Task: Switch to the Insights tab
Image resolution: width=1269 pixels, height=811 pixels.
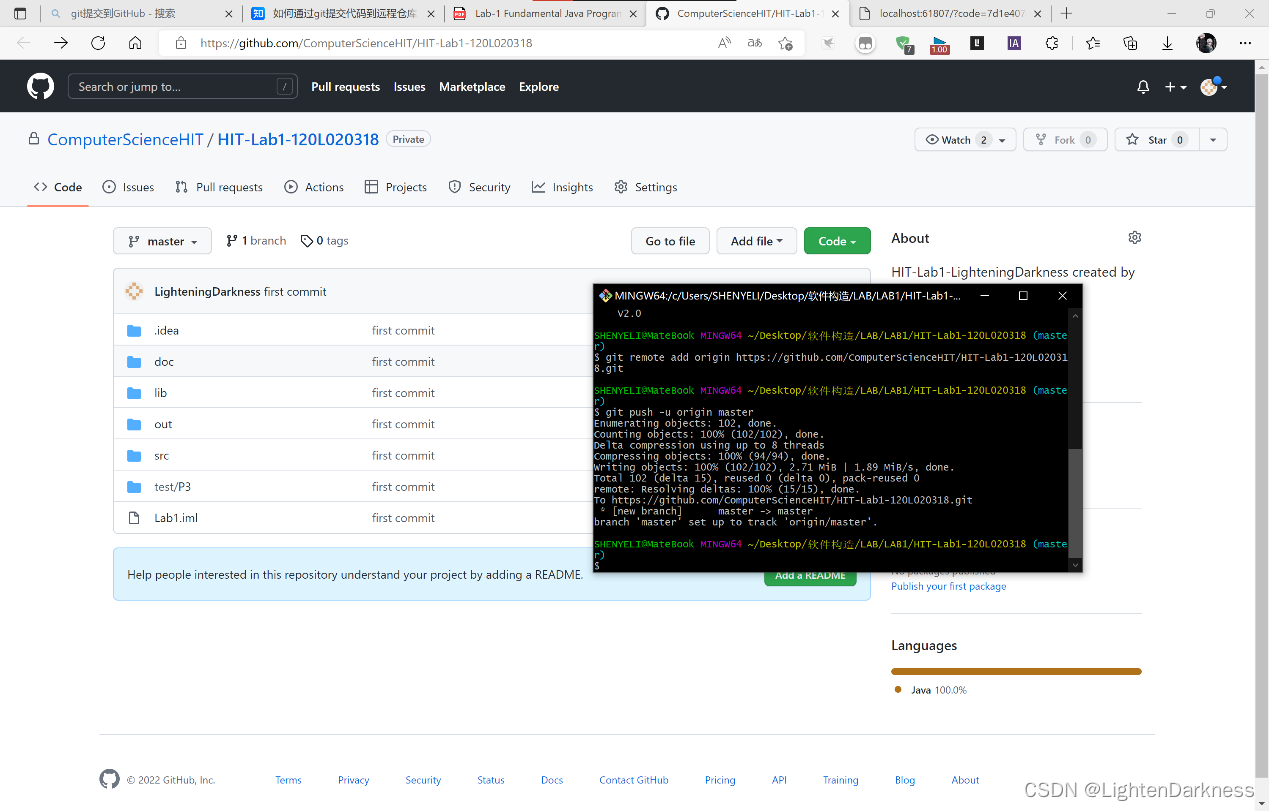Action: (x=562, y=187)
